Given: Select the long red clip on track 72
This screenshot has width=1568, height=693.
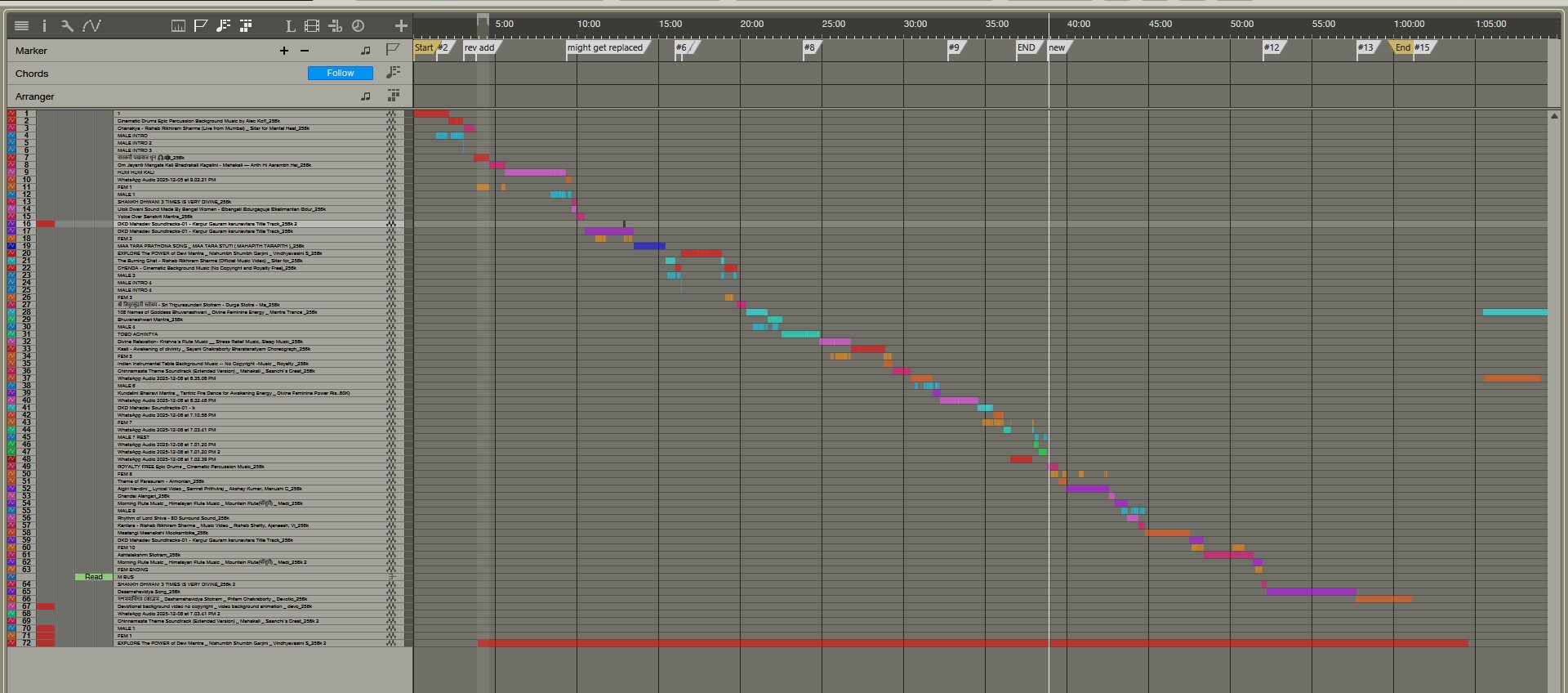Looking at the screenshot, I should tap(973, 643).
